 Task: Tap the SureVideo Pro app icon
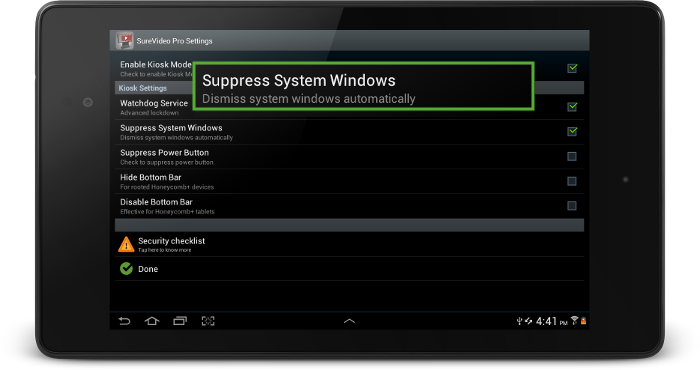click(x=125, y=41)
